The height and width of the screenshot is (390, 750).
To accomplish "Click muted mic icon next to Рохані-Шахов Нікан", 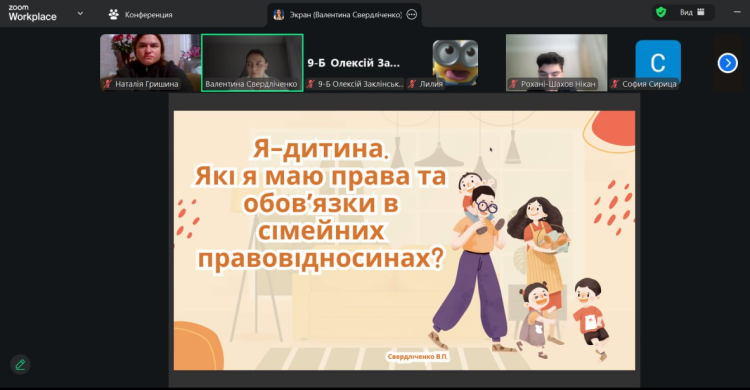I will [x=514, y=84].
